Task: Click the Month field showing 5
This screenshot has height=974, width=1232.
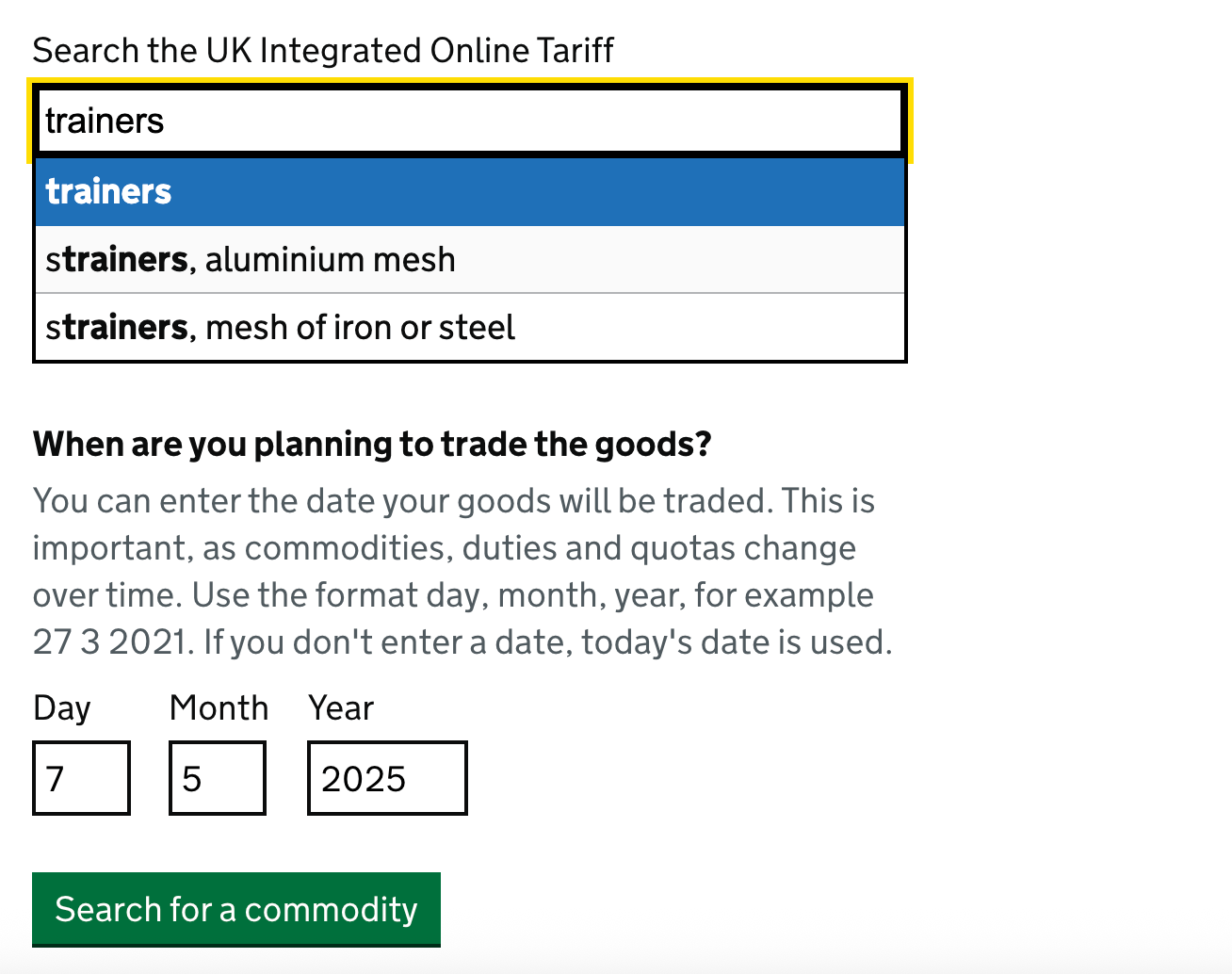Action: (x=217, y=778)
